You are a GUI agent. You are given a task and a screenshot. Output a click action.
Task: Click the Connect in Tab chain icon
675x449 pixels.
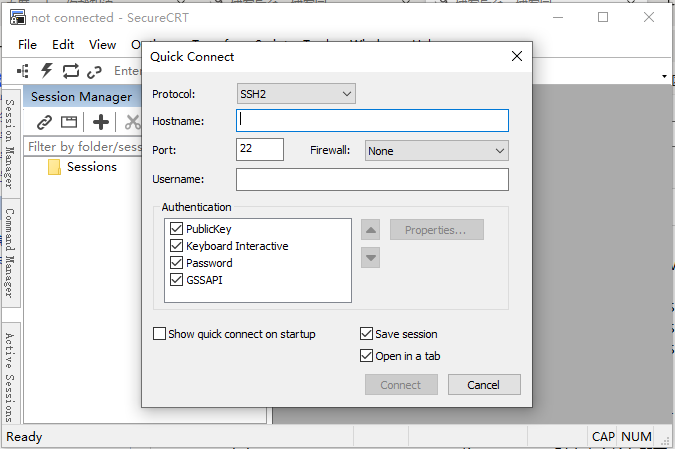pyautogui.click(x=95, y=71)
